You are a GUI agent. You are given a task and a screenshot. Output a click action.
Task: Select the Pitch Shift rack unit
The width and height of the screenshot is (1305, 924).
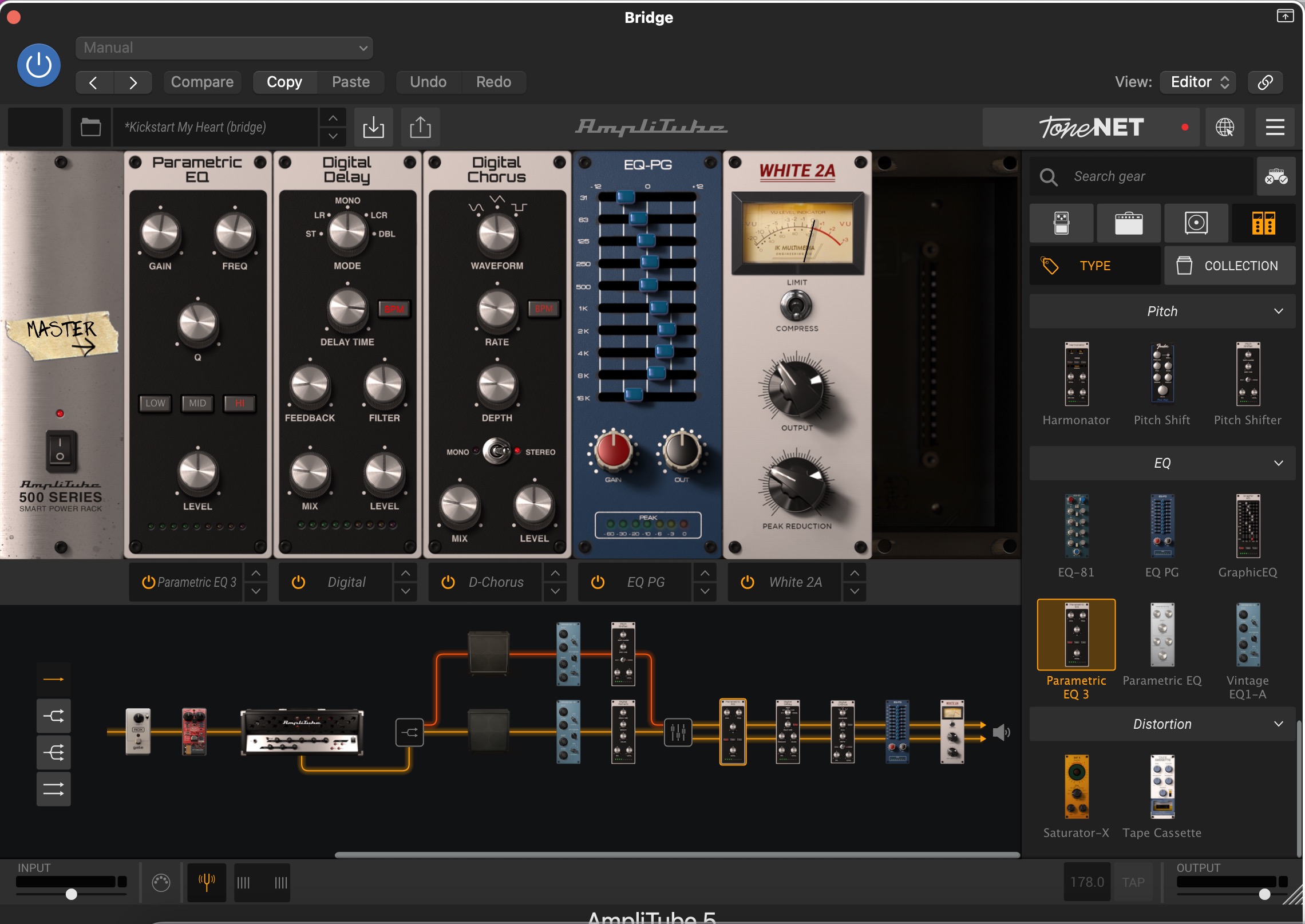[x=1162, y=373]
